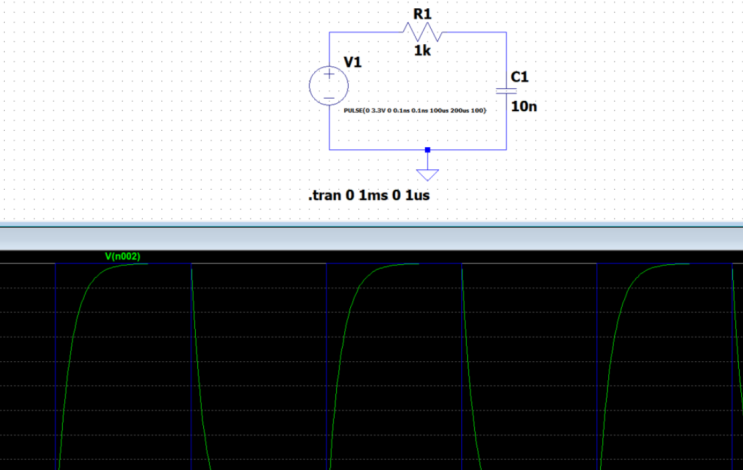Click the R1 reference label
The width and height of the screenshot is (743, 470).
(423, 14)
